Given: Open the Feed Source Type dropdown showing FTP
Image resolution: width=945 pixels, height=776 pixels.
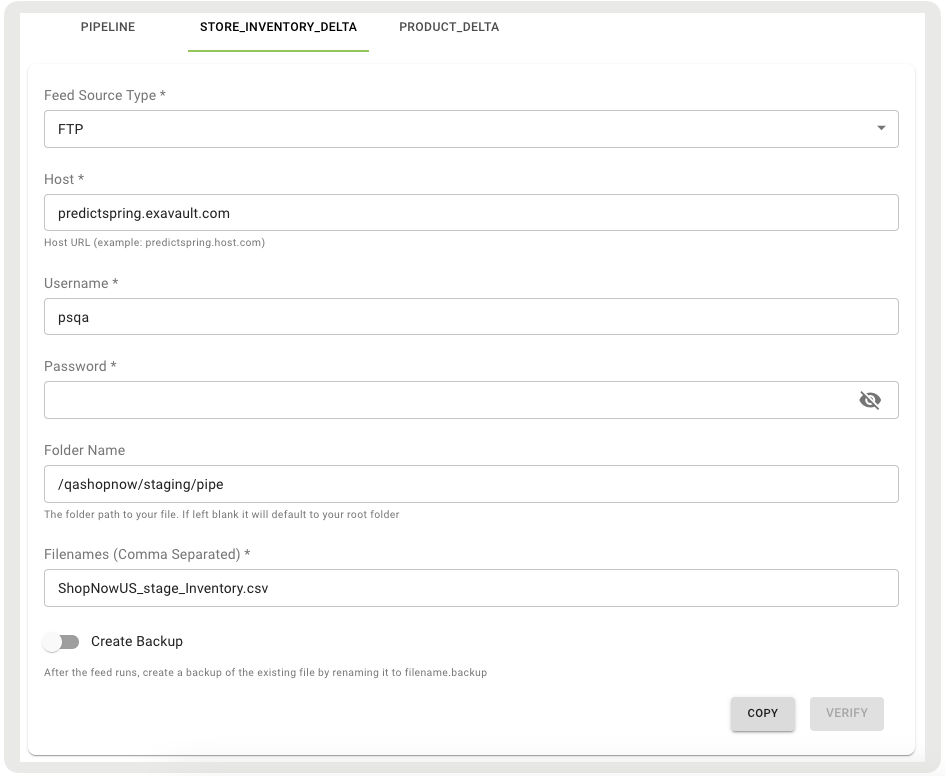Looking at the screenshot, I should click(x=471, y=129).
